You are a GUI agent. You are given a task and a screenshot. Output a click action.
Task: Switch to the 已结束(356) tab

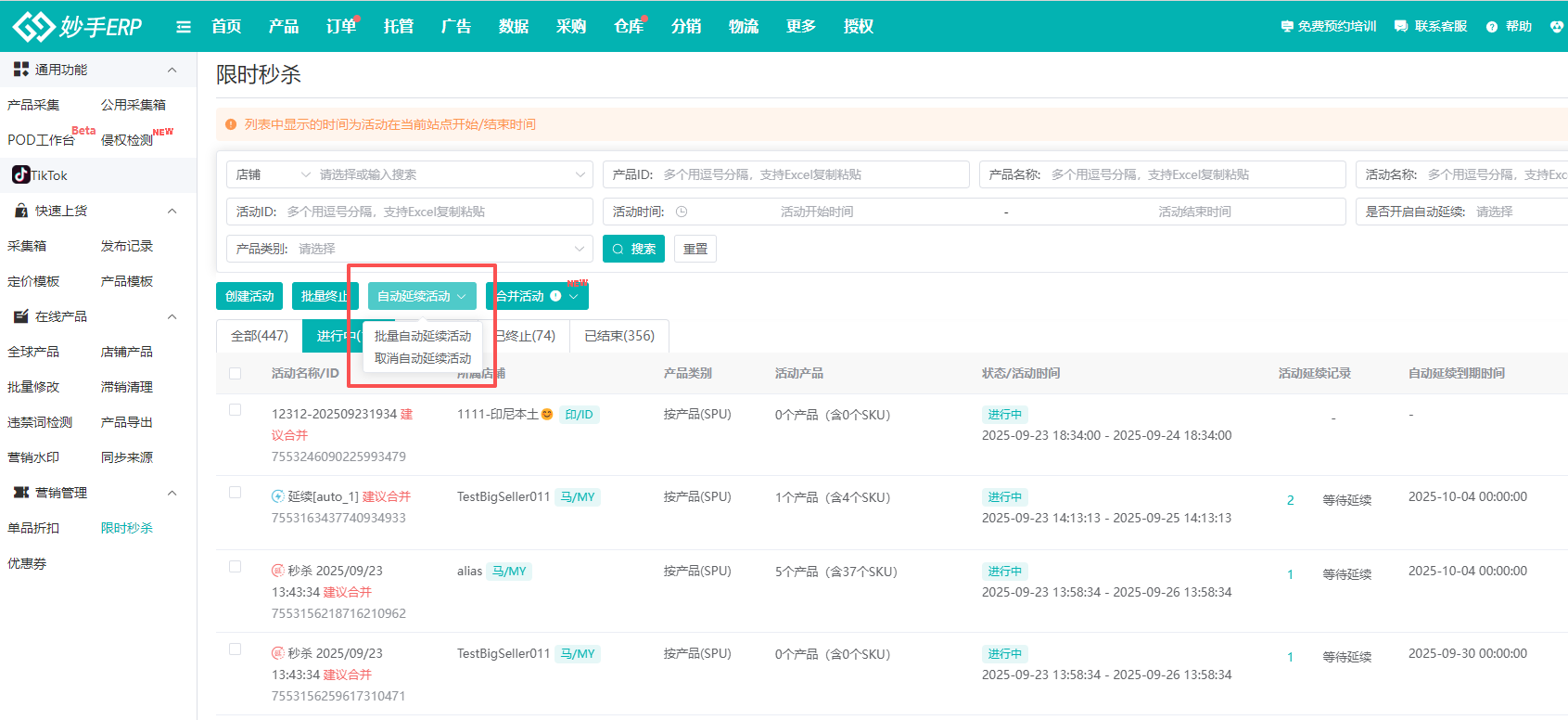coord(619,336)
